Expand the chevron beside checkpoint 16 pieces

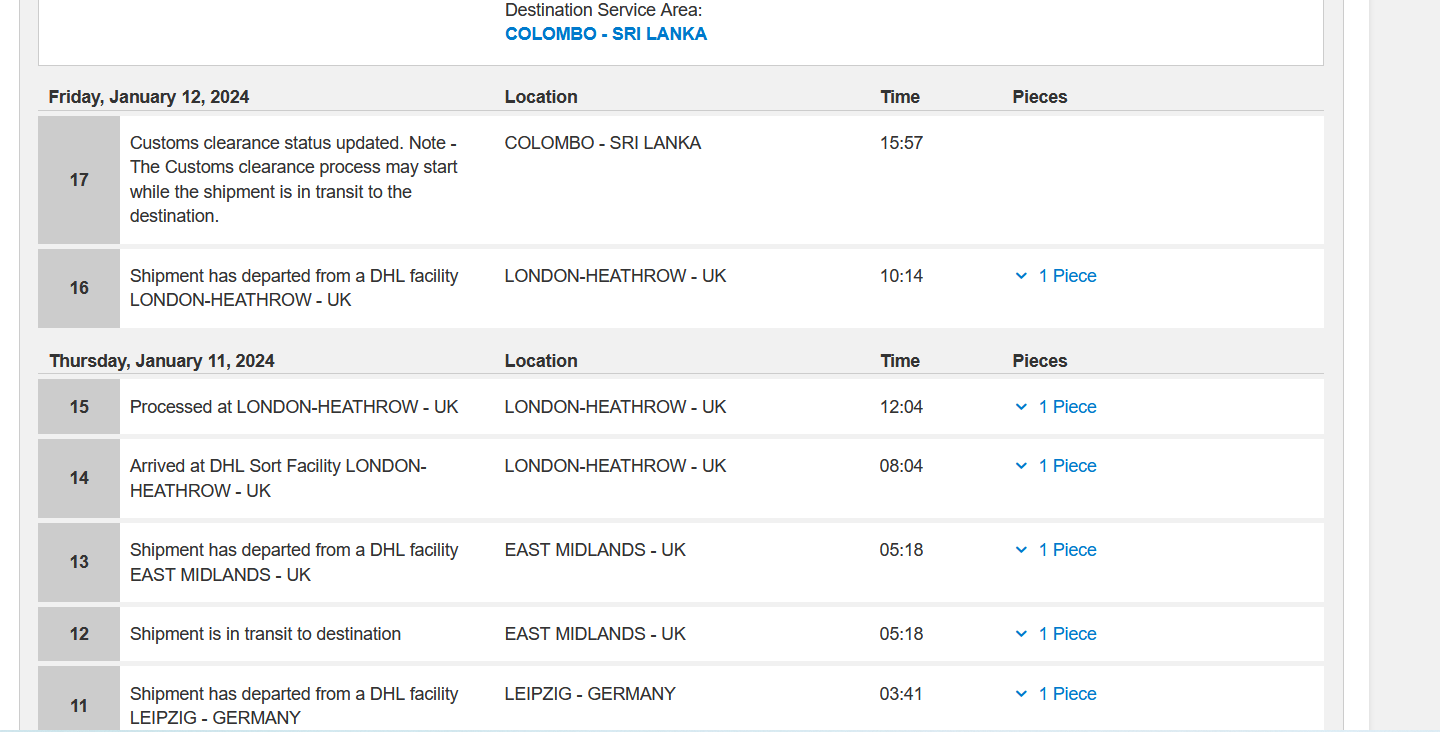[x=1021, y=276]
